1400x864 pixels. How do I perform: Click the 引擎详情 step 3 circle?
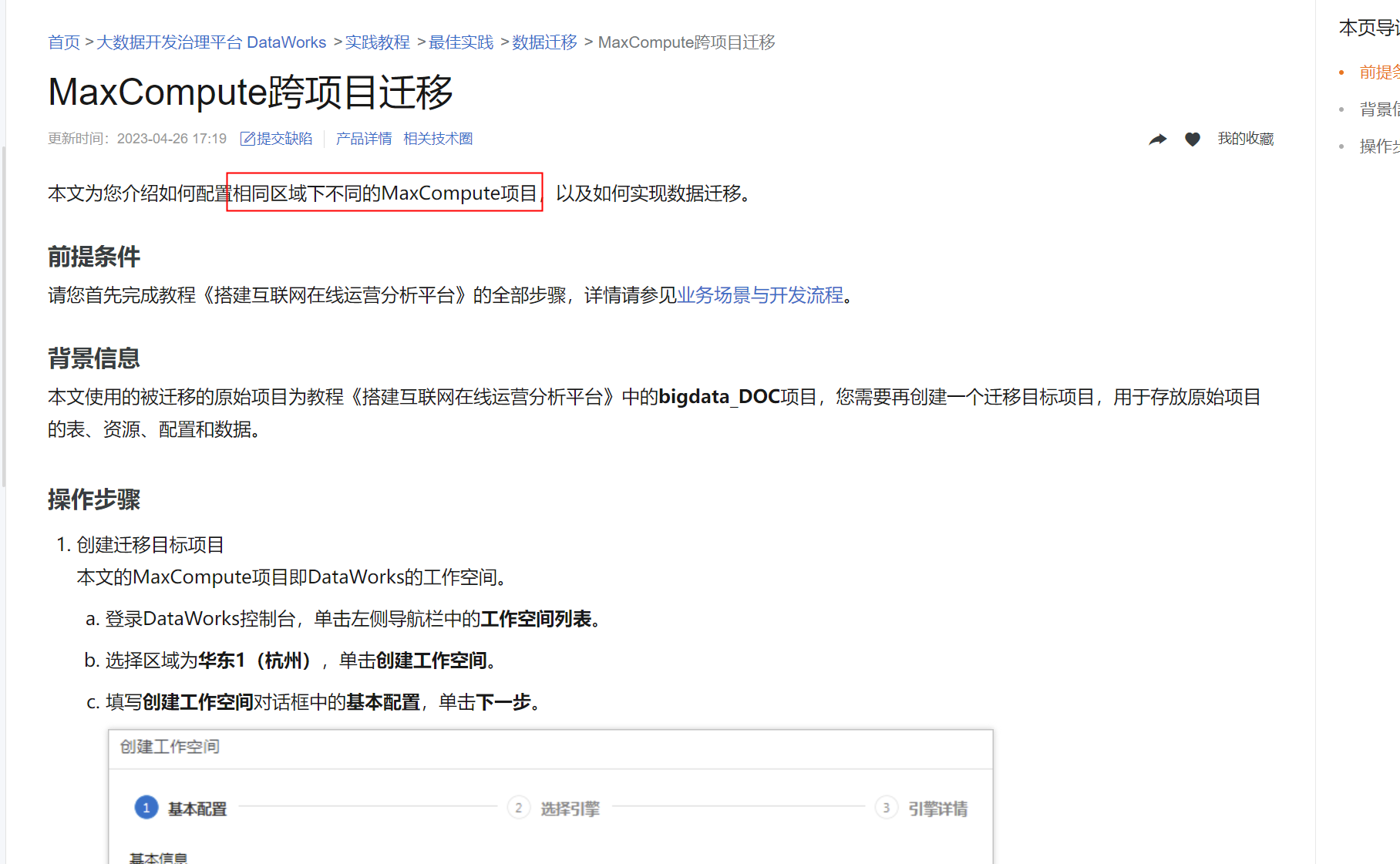(x=887, y=808)
